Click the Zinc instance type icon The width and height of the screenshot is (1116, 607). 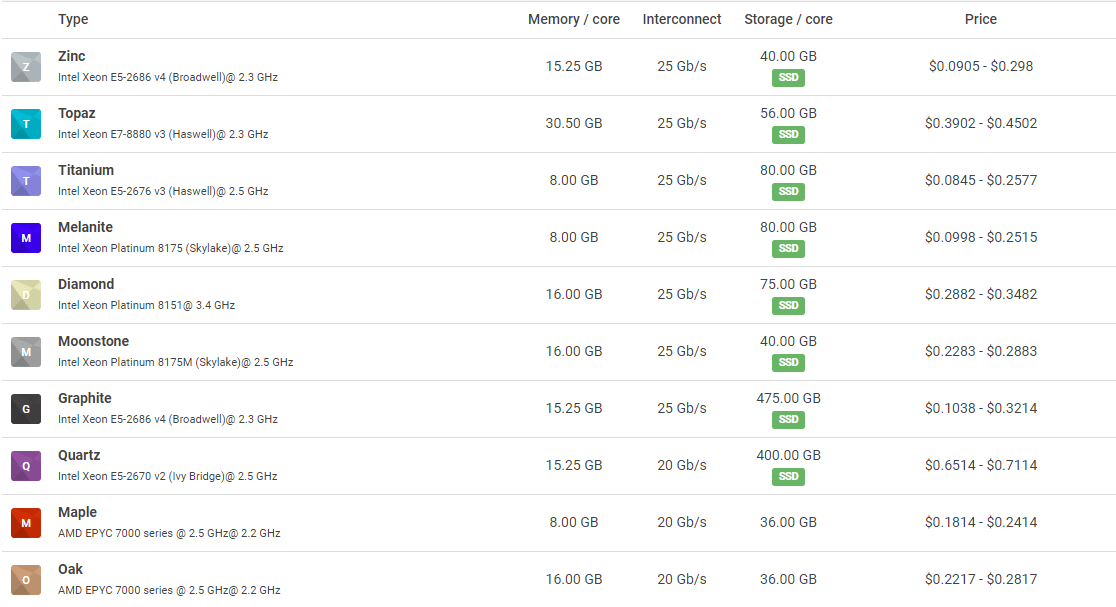[26, 67]
